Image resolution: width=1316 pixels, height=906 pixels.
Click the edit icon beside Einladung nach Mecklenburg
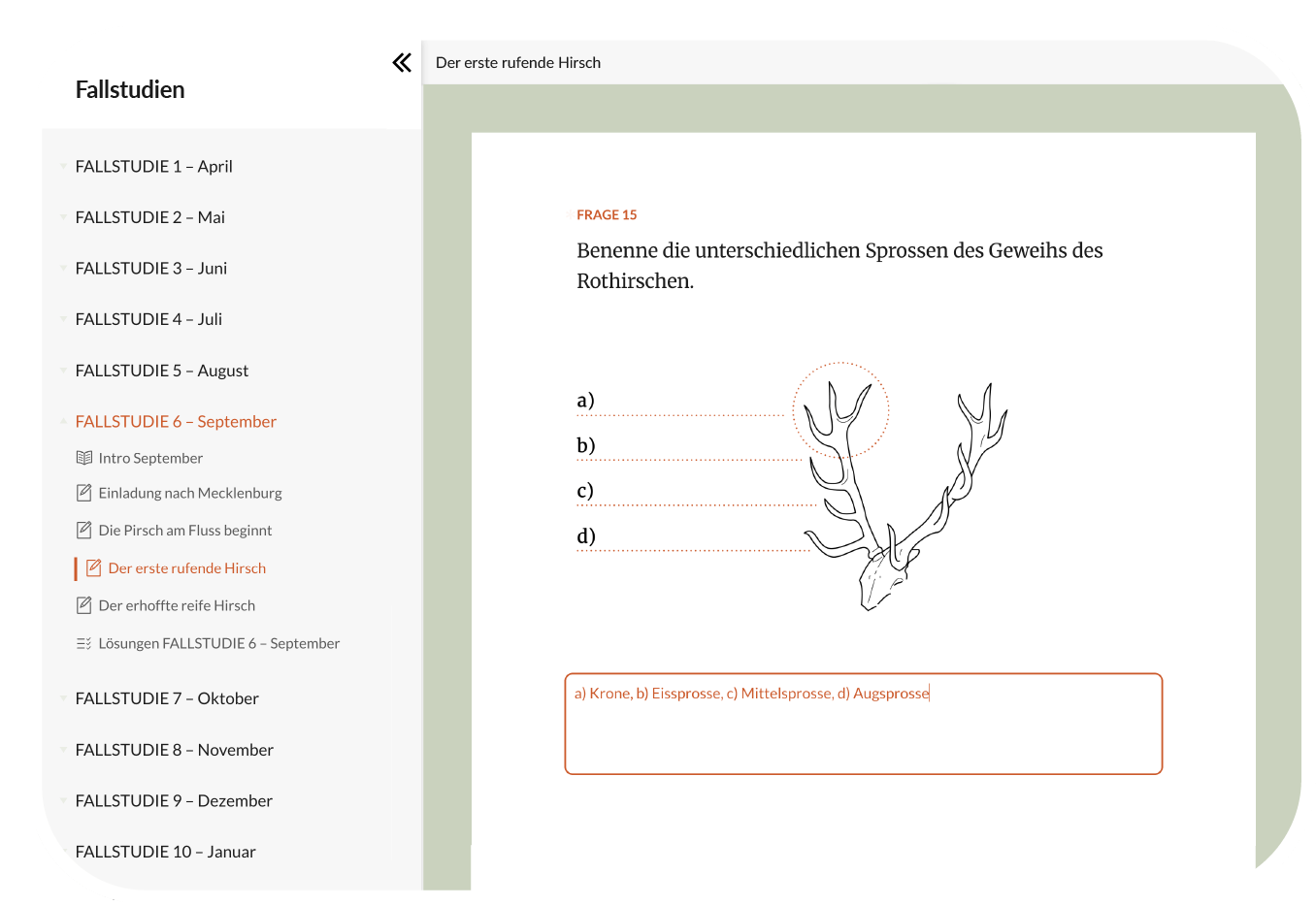point(84,493)
